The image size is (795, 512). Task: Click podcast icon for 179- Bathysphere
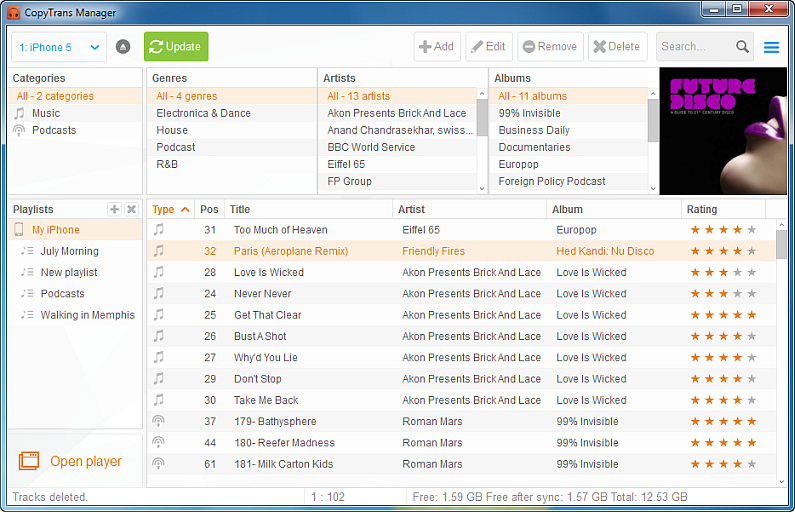coord(159,421)
